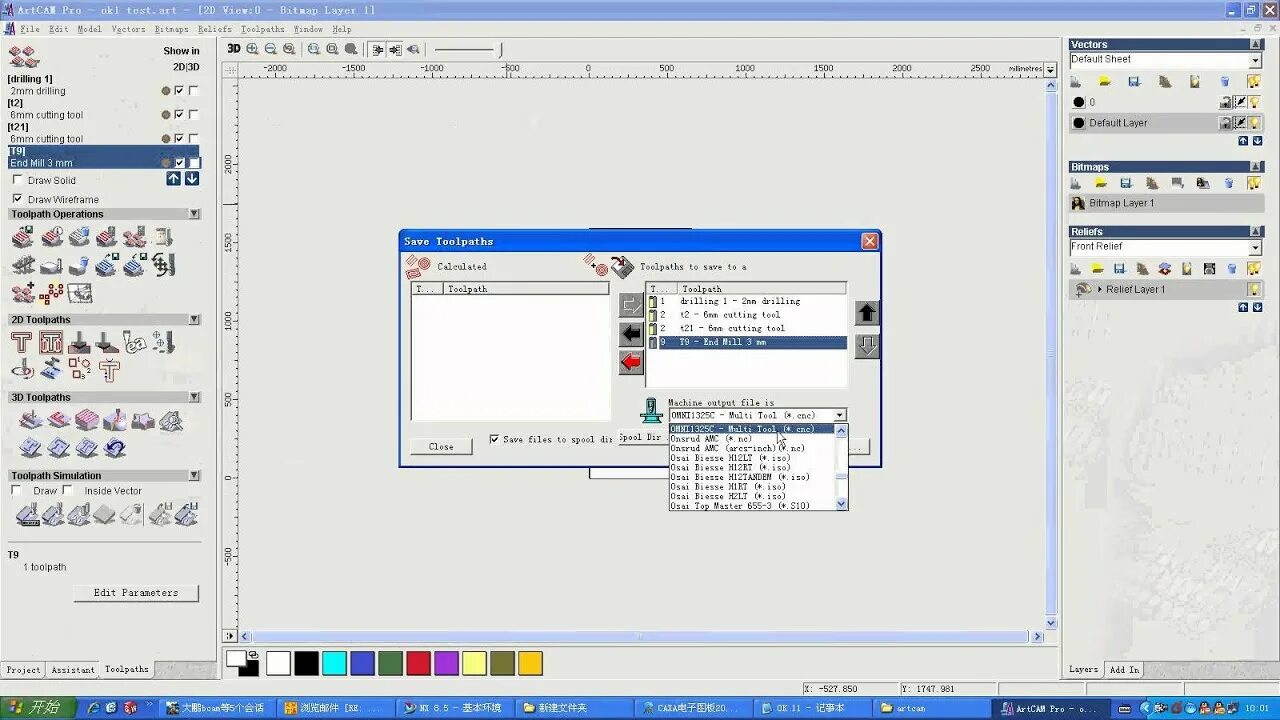Click snap pen icon on vector layer 0
Image resolution: width=1280 pixels, height=720 pixels.
click(1240, 102)
